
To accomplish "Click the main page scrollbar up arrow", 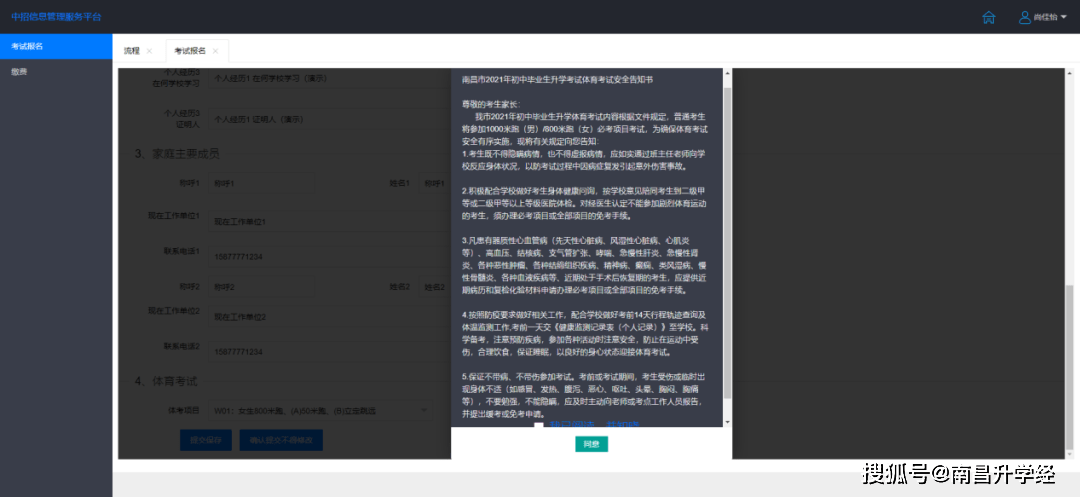I will click(1069, 72).
